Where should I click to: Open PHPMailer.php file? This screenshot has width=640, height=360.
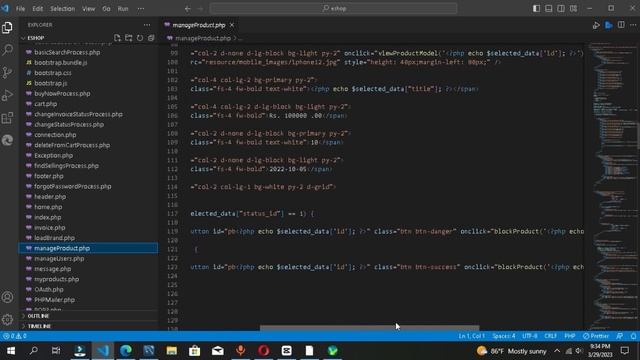pos(54,300)
